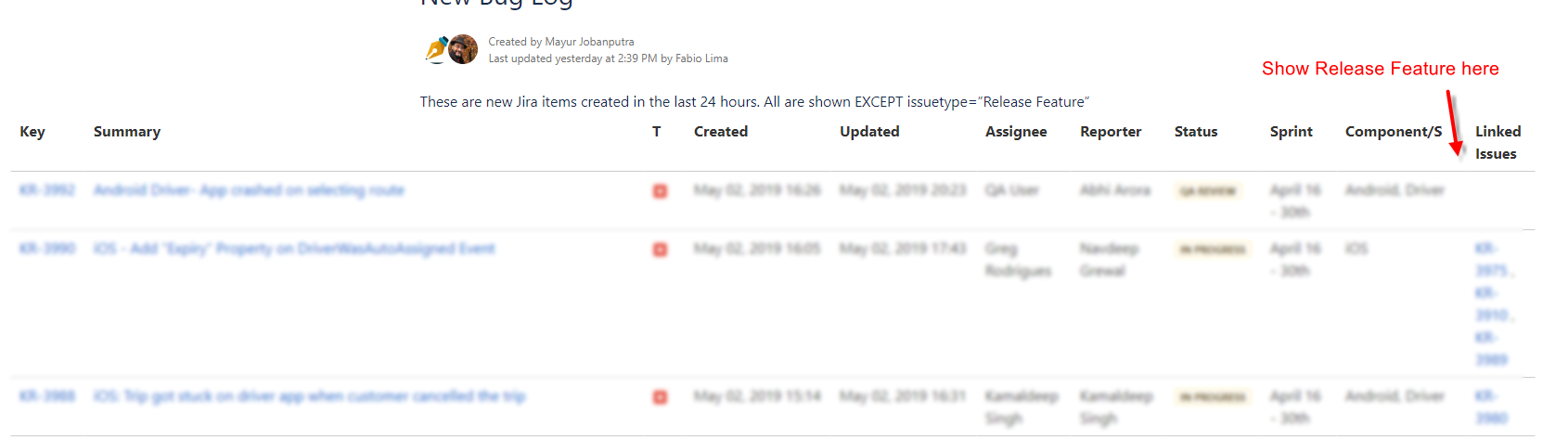Open linked issue KR-3989
The height and width of the screenshot is (440, 1568).
point(1492,349)
